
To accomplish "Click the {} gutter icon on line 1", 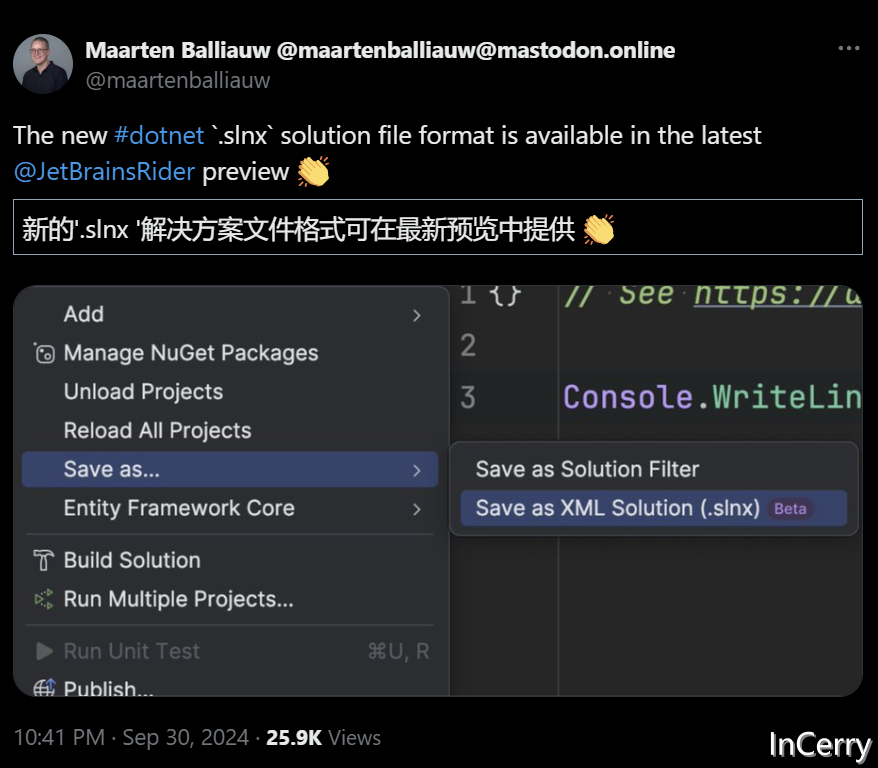I will (x=505, y=295).
